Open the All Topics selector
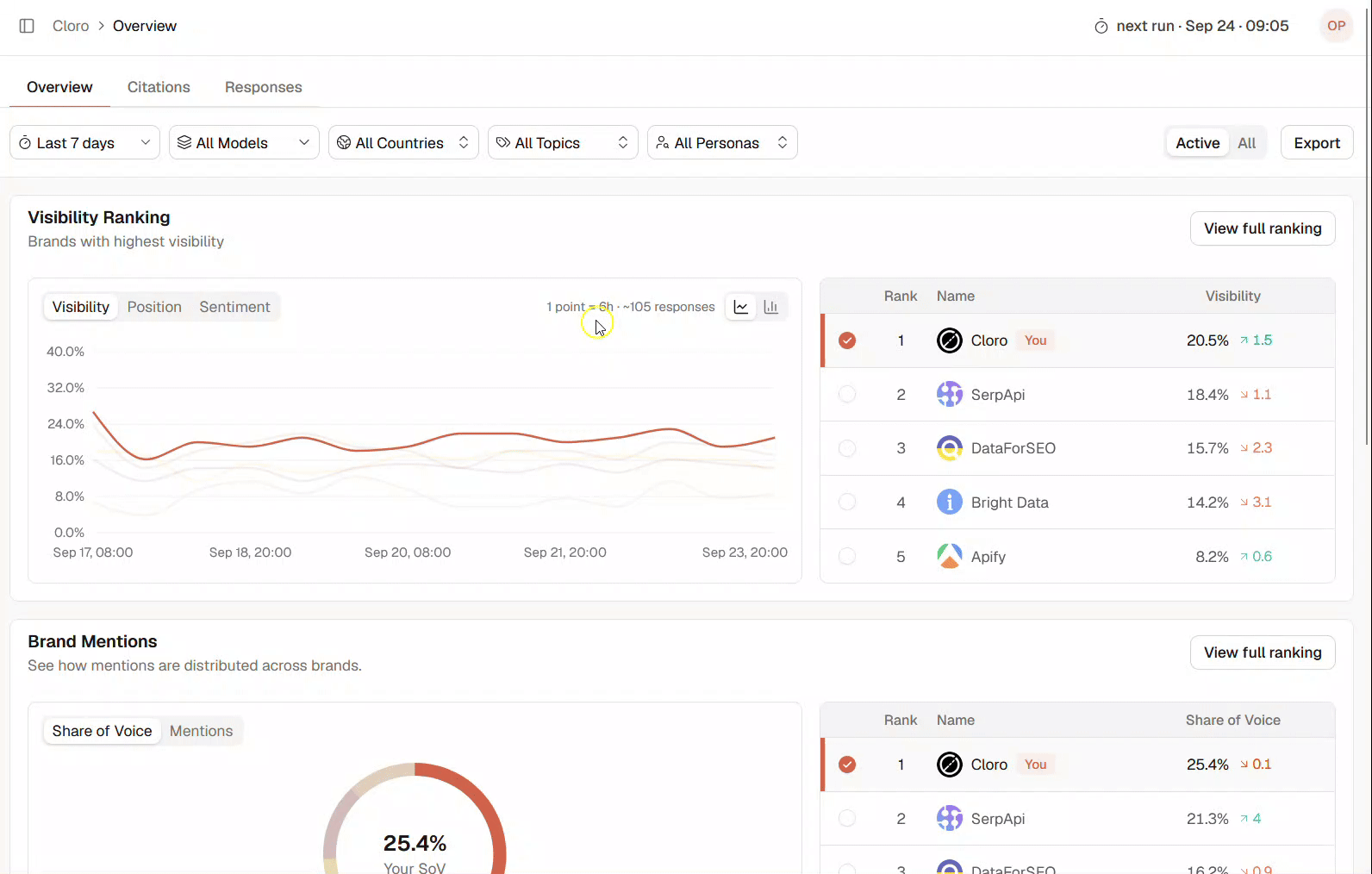 pyautogui.click(x=563, y=143)
